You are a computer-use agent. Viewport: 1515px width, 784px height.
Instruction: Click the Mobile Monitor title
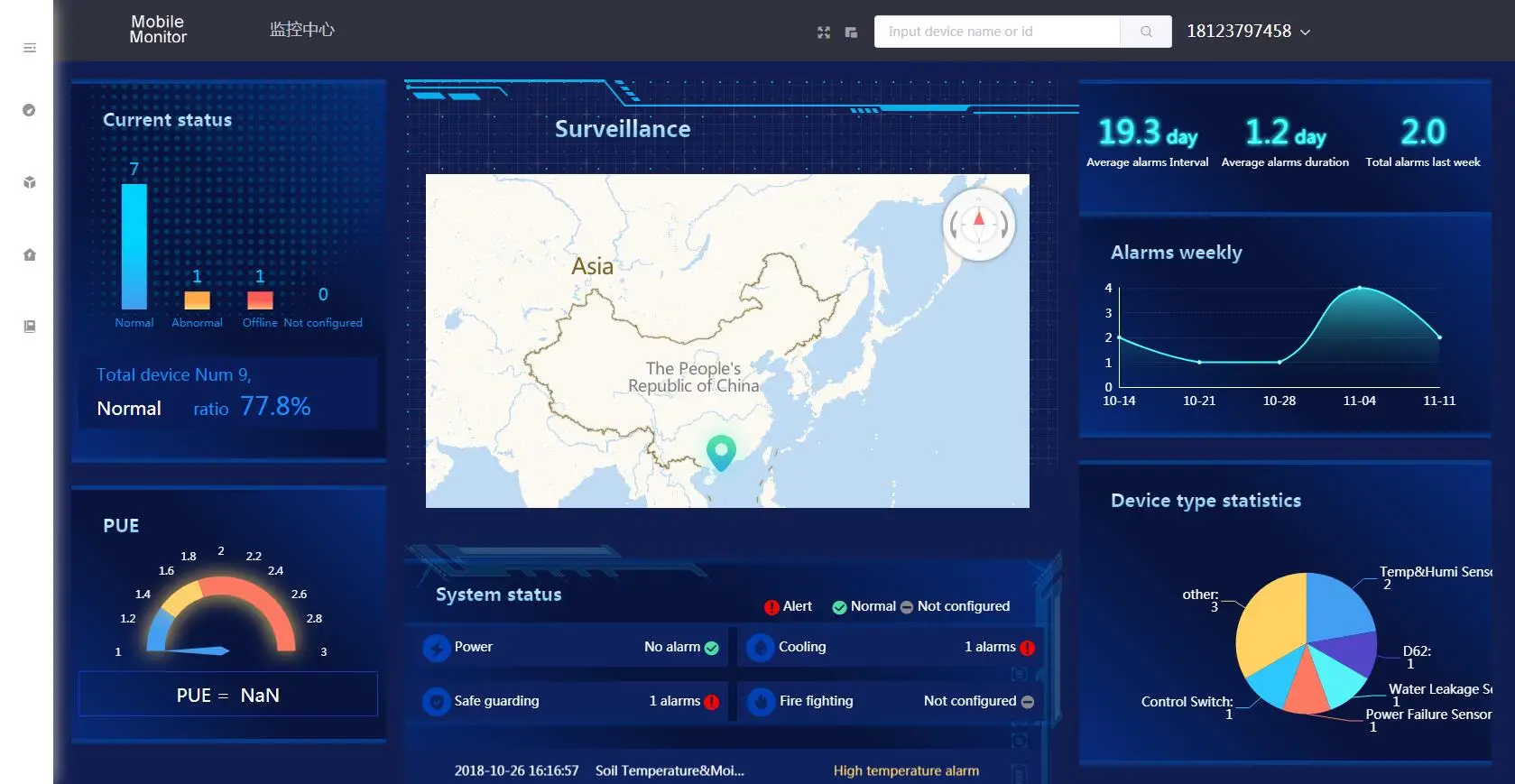[158, 30]
